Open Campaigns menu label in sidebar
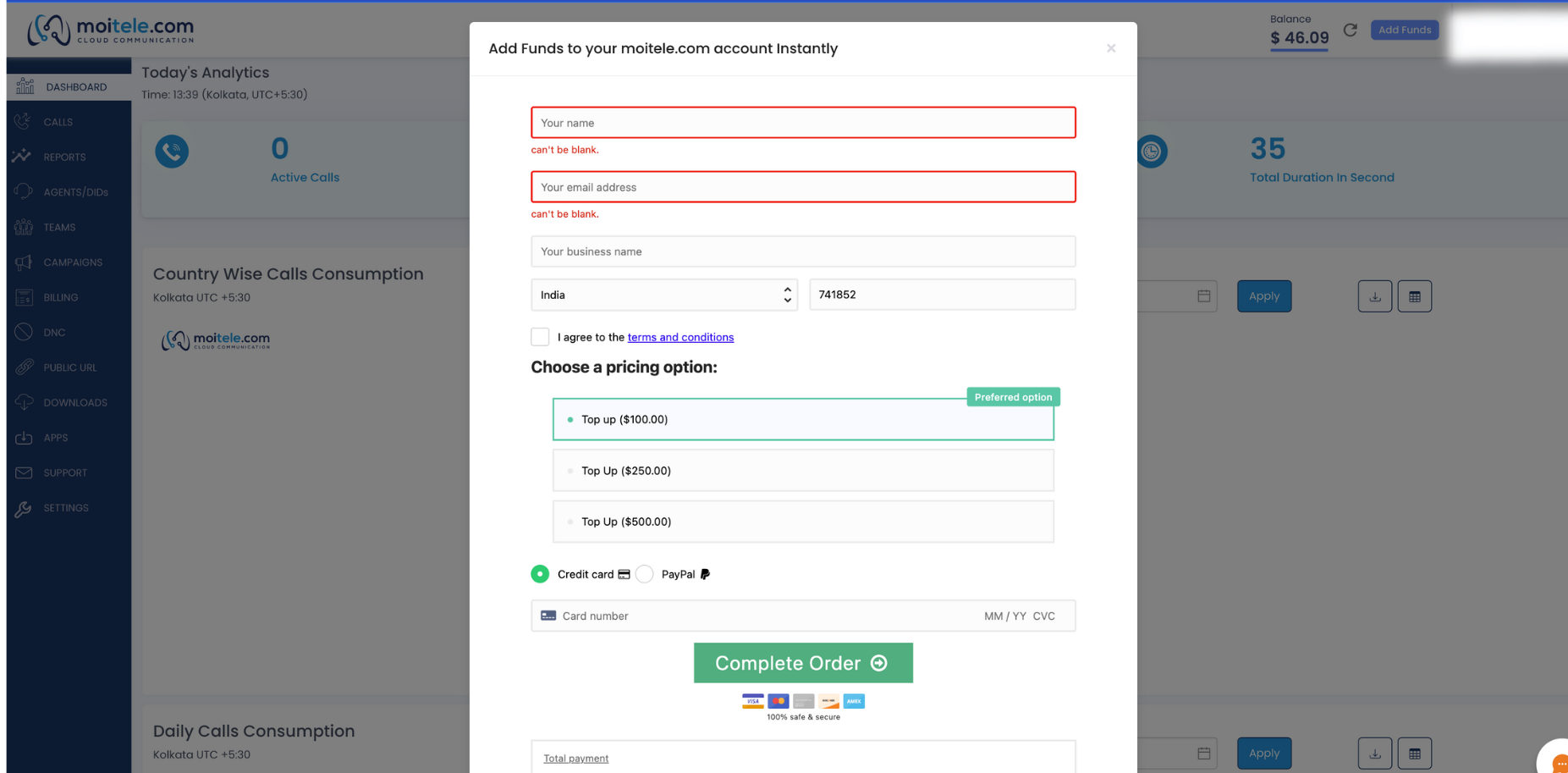 [x=73, y=262]
